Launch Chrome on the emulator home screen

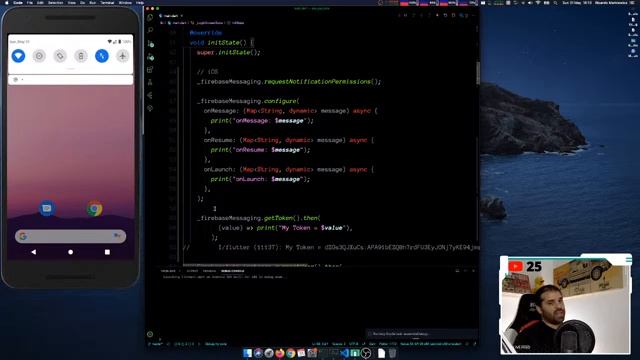point(94,209)
